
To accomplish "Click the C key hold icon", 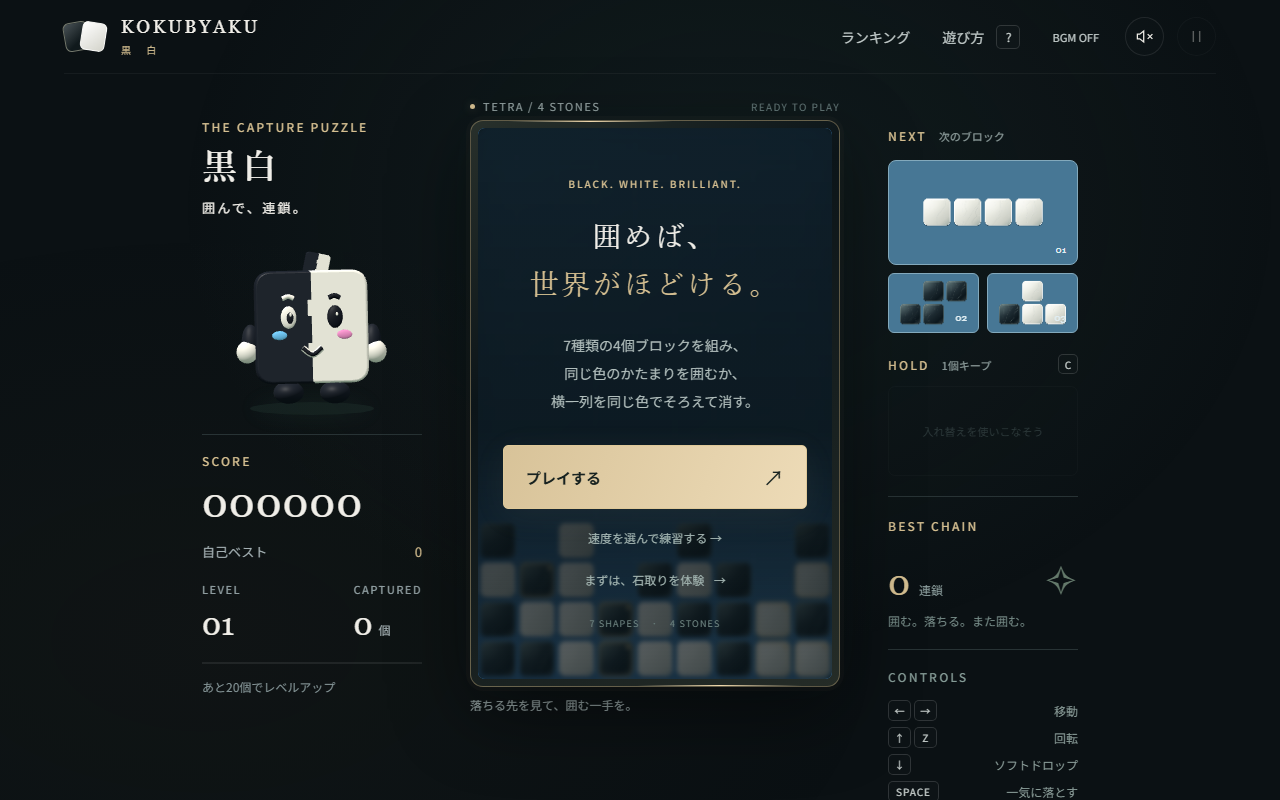I will tap(1068, 365).
